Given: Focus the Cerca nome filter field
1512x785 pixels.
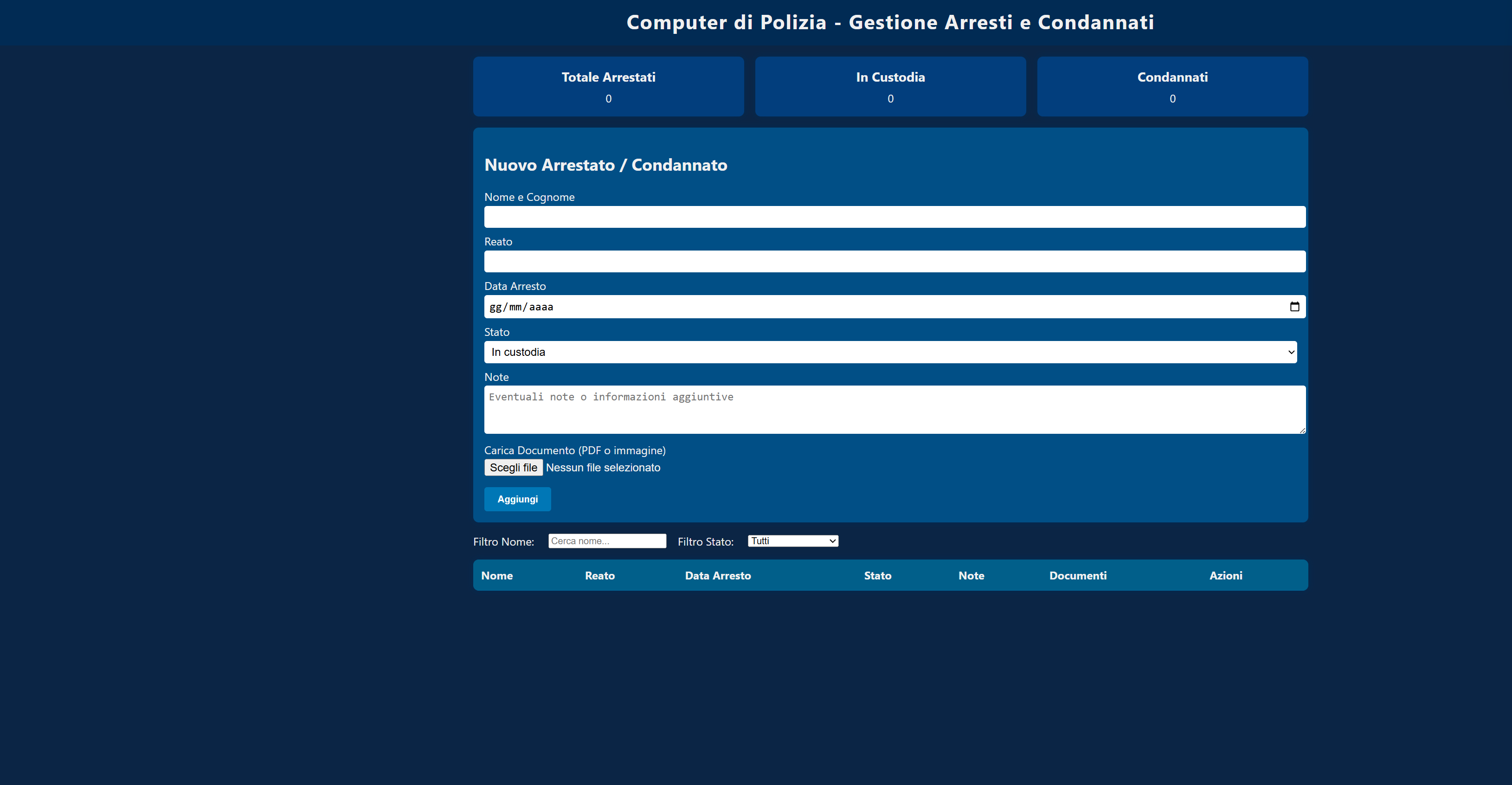Looking at the screenshot, I should (x=607, y=541).
